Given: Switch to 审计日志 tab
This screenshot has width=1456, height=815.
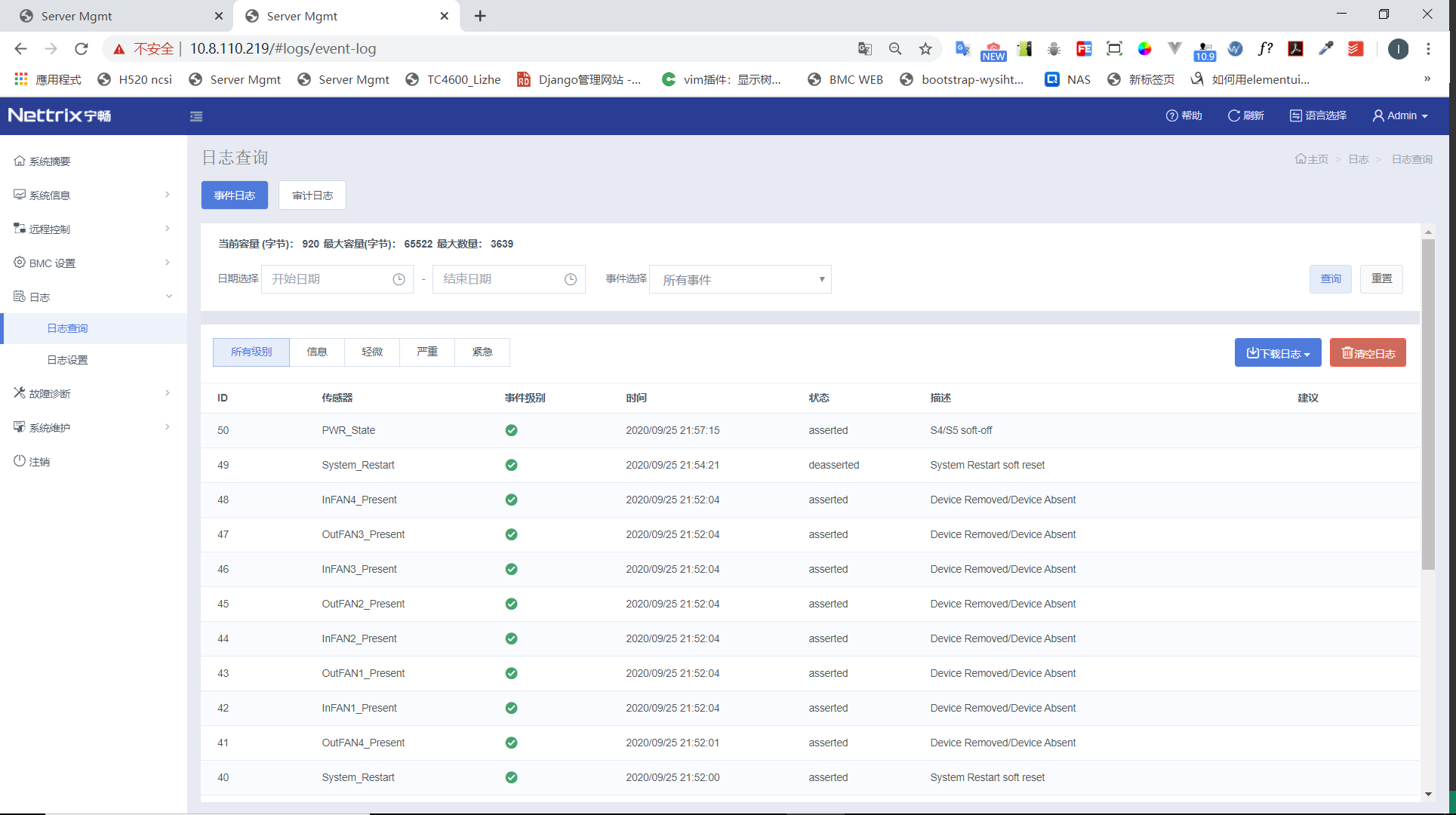Looking at the screenshot, I should 312,195.
